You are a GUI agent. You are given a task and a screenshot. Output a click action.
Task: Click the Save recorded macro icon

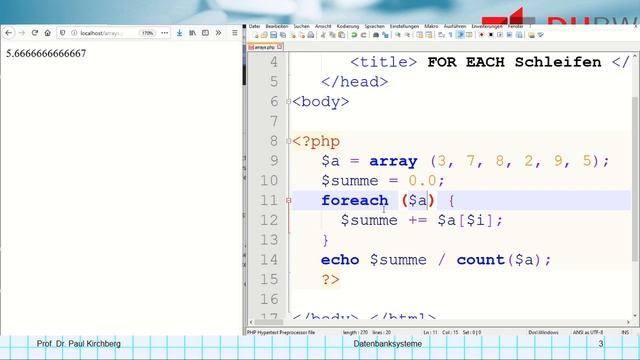pos(519,35)
